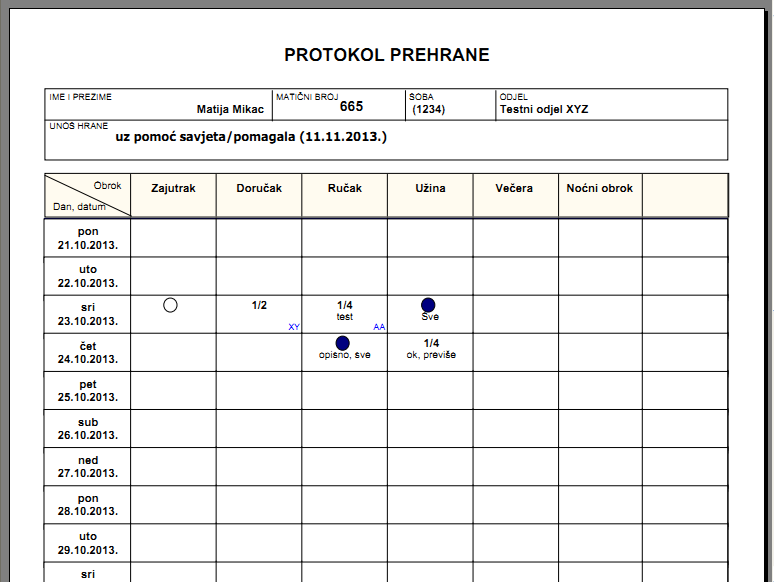Click the filled blue circle above 'Sve'
Viewport: 774px width, 582px height.
click(429, 304)
